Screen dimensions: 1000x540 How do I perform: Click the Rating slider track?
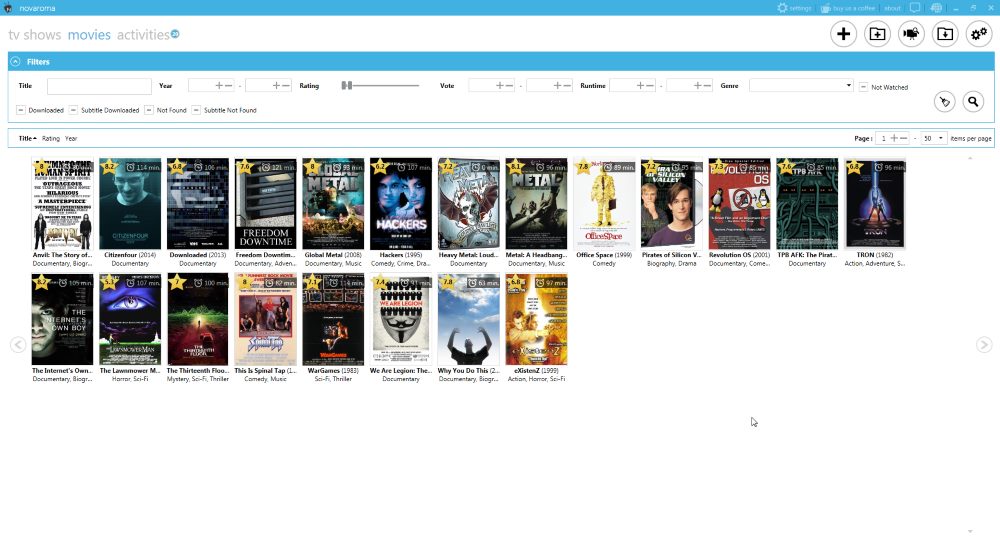[385, 85]
